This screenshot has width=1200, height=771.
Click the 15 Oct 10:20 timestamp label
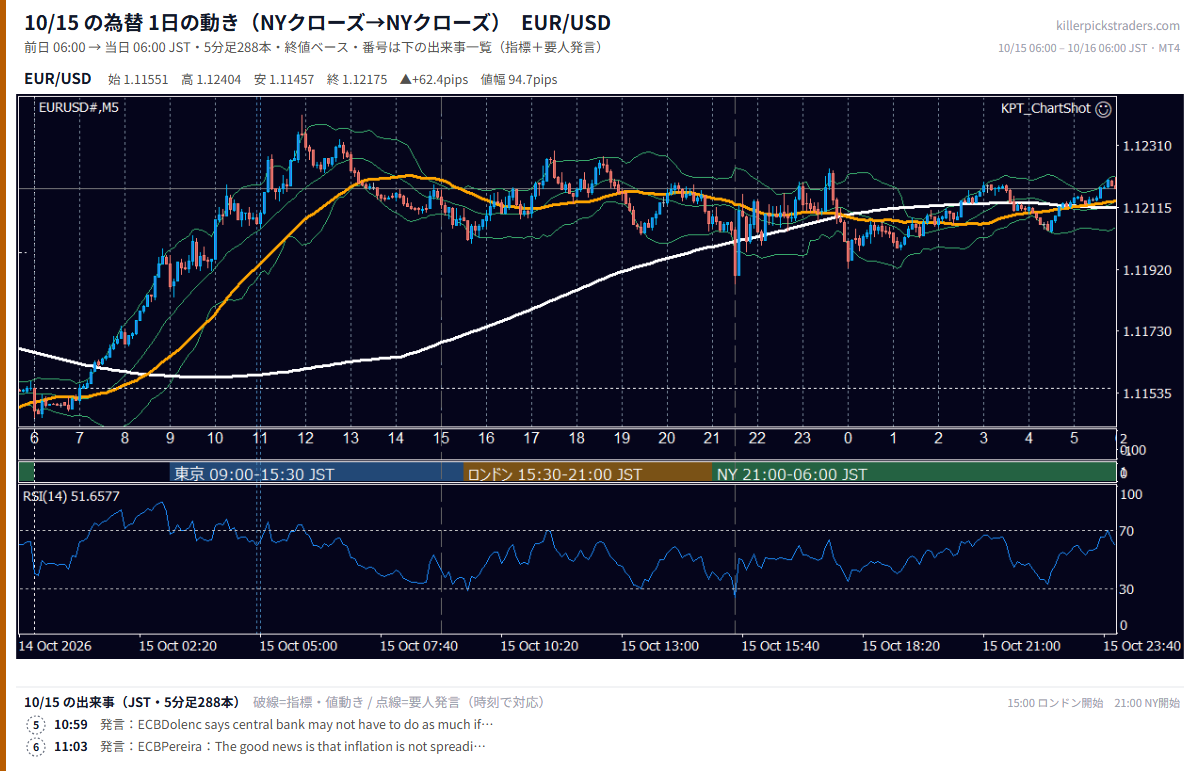tap(539, 646)
